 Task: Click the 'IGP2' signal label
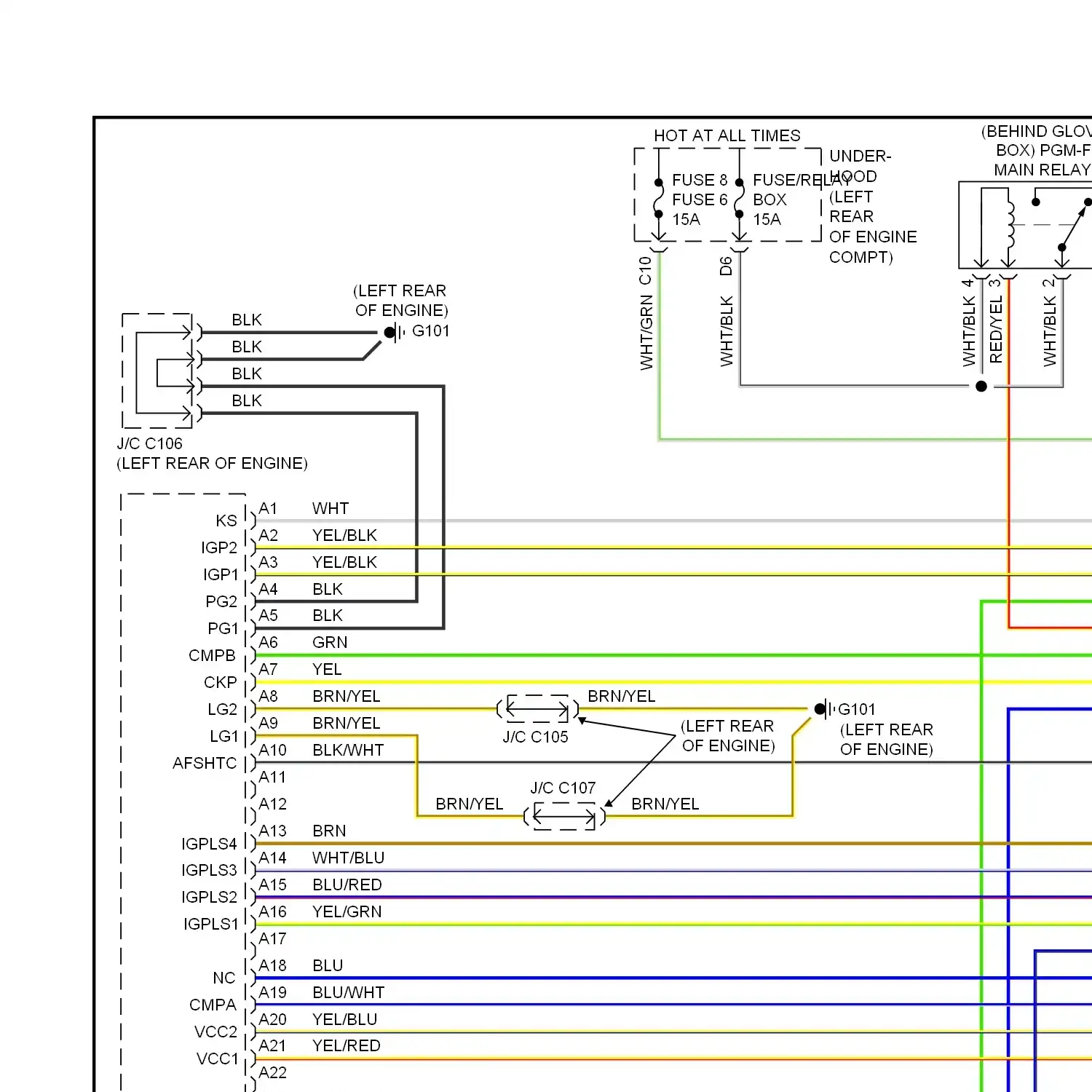tap(219, 548)
